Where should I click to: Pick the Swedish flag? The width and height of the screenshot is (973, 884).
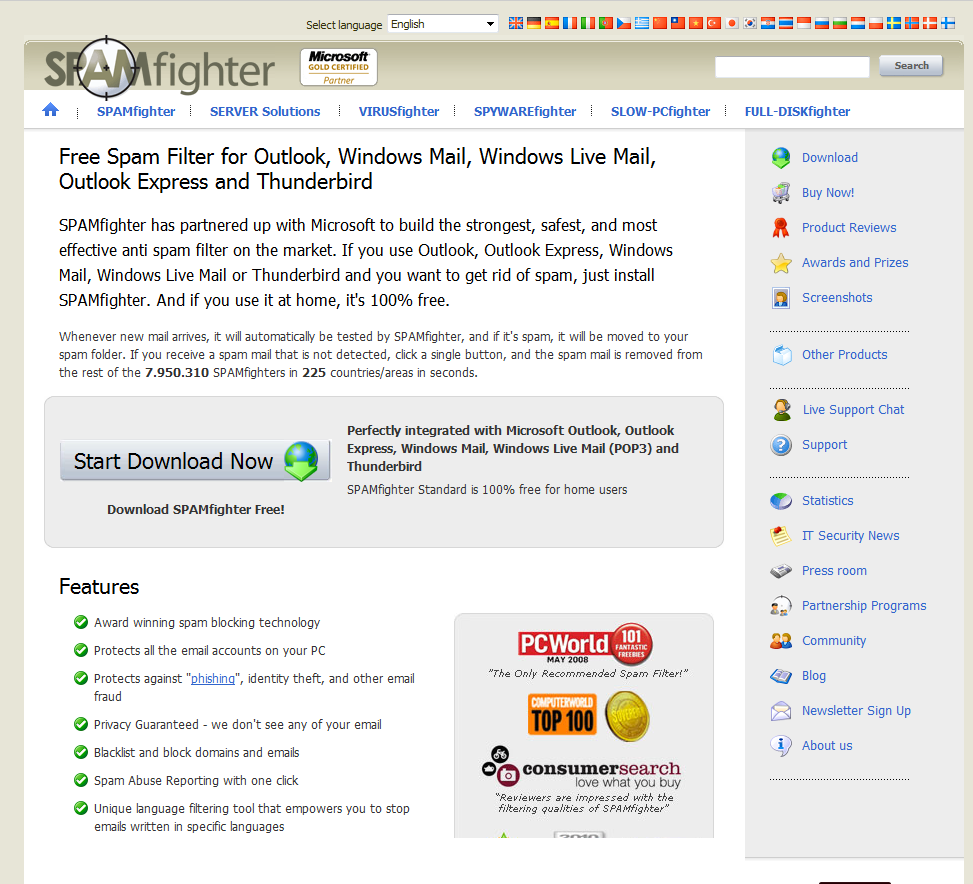[894, 24]
